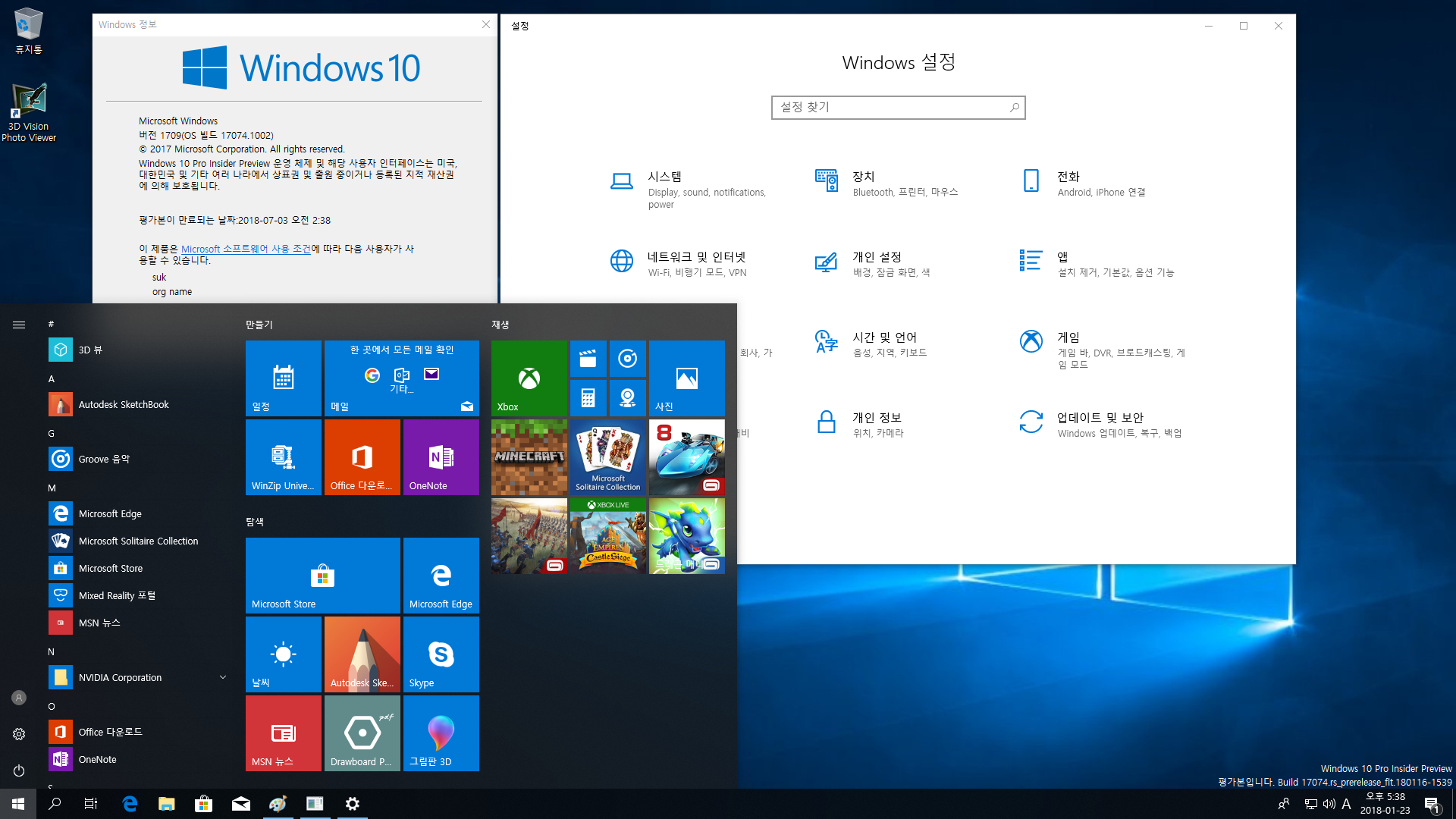Open Age of Empires Castle Siege tile
Screen dimensions: 1456x819
[x=608, y=536]
